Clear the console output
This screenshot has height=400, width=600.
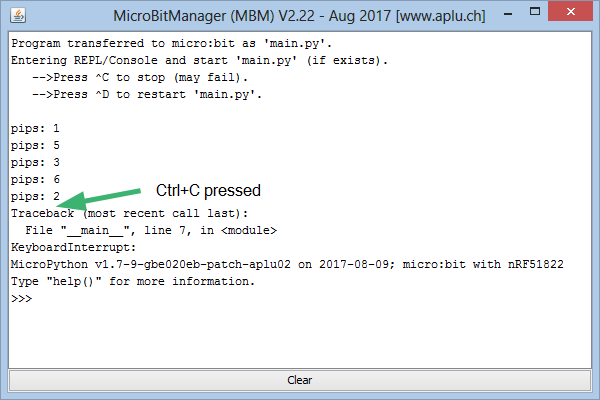pos(300,380)
